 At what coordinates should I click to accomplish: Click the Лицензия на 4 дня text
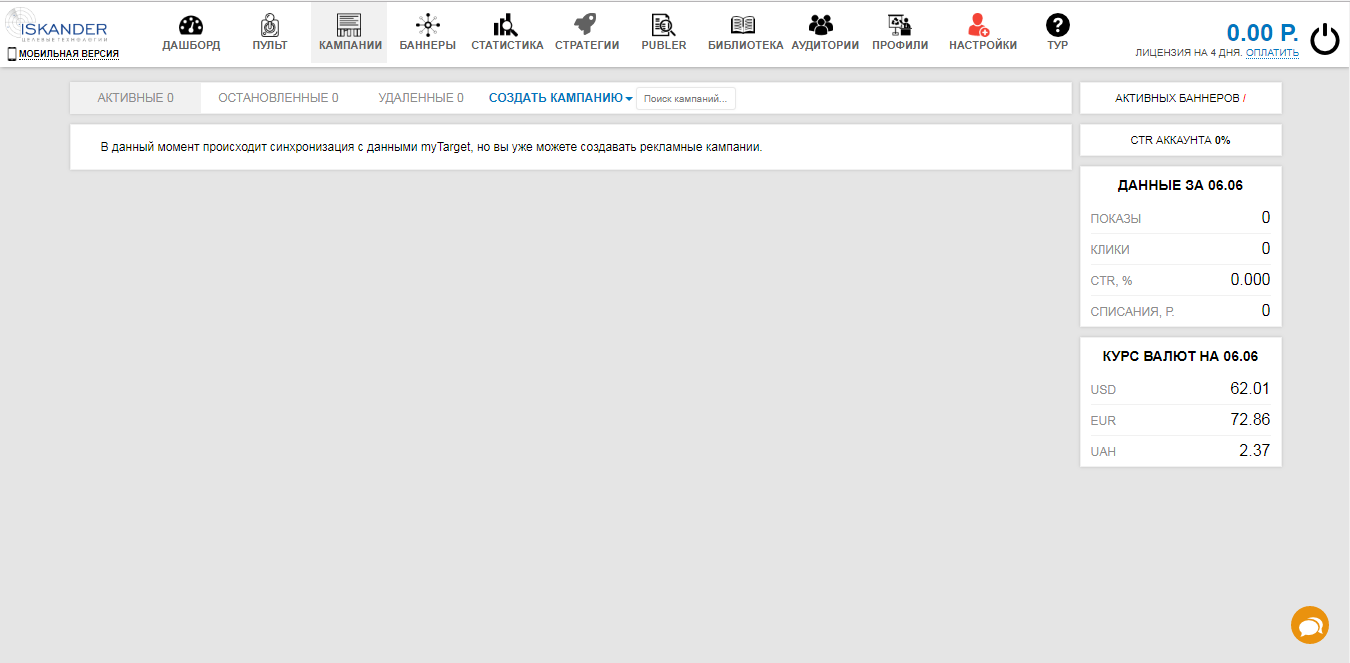(x=1189, y=52)
